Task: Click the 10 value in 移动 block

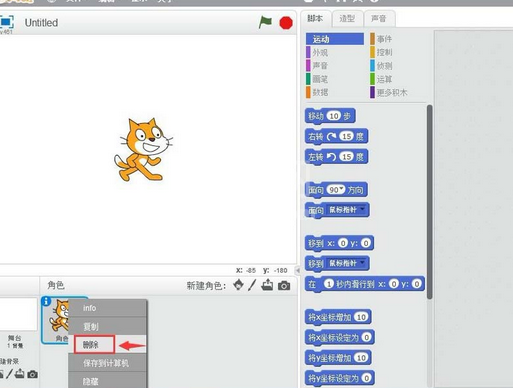Action: (334, 116)
